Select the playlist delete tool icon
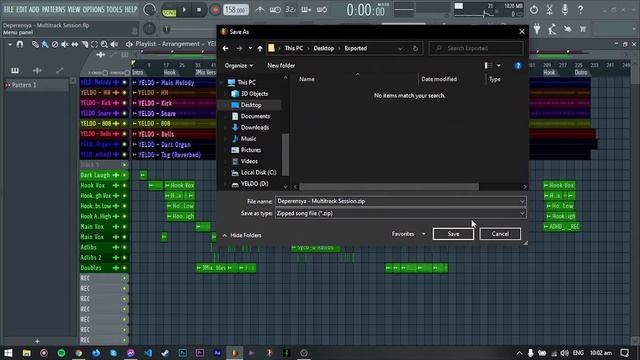This screenshot has width=640, height=360. click(55, 44)
